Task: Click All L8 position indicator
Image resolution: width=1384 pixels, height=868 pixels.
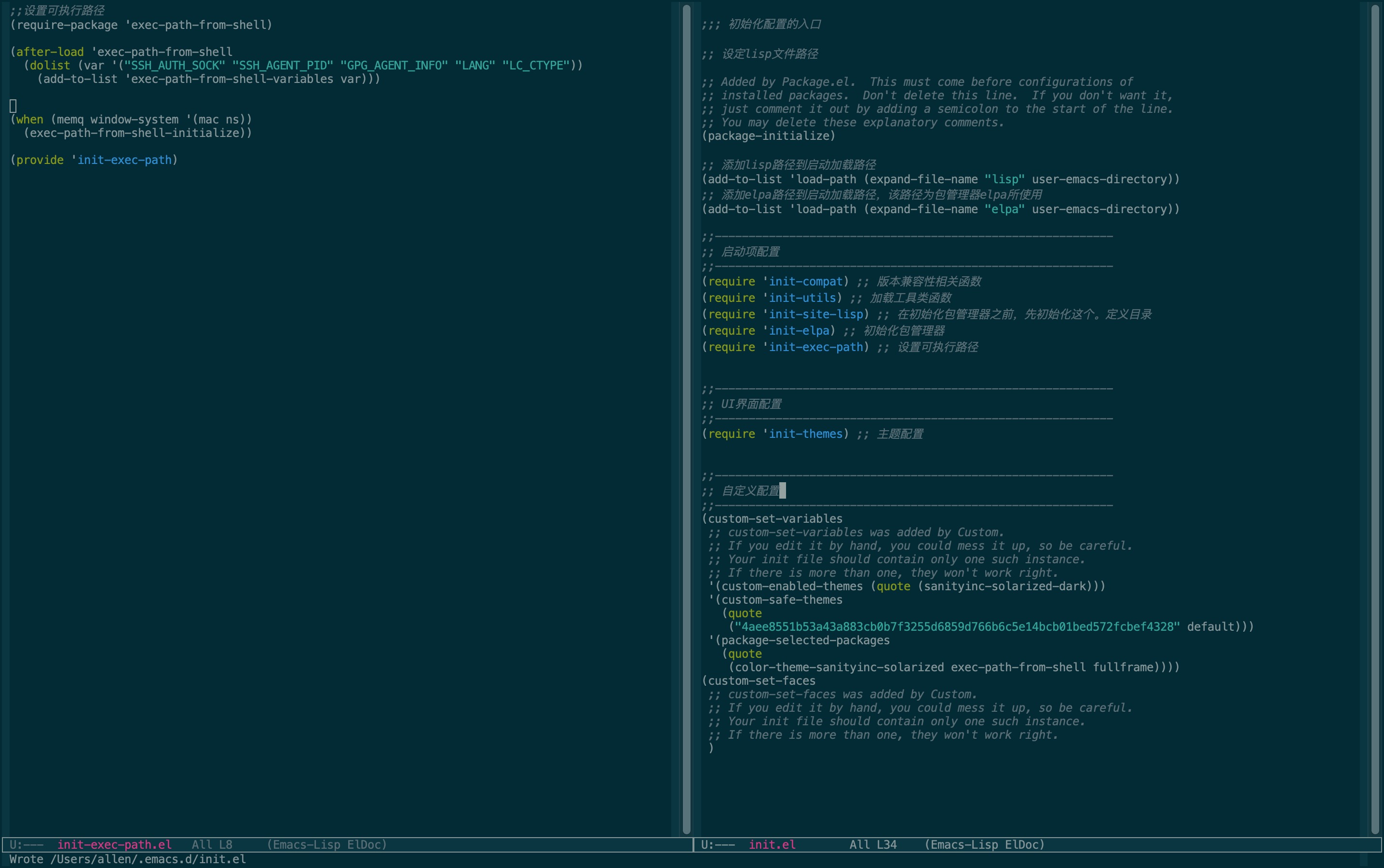Action: click(x=212, y=844)
